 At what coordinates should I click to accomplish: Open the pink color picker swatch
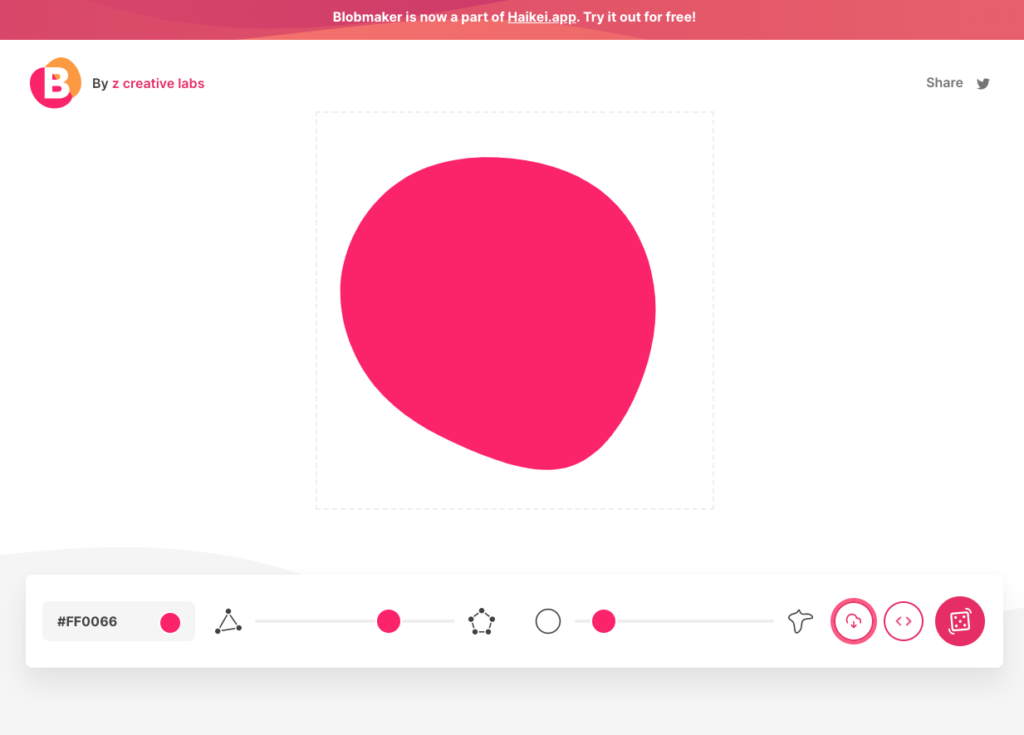(x=170, y=622)
